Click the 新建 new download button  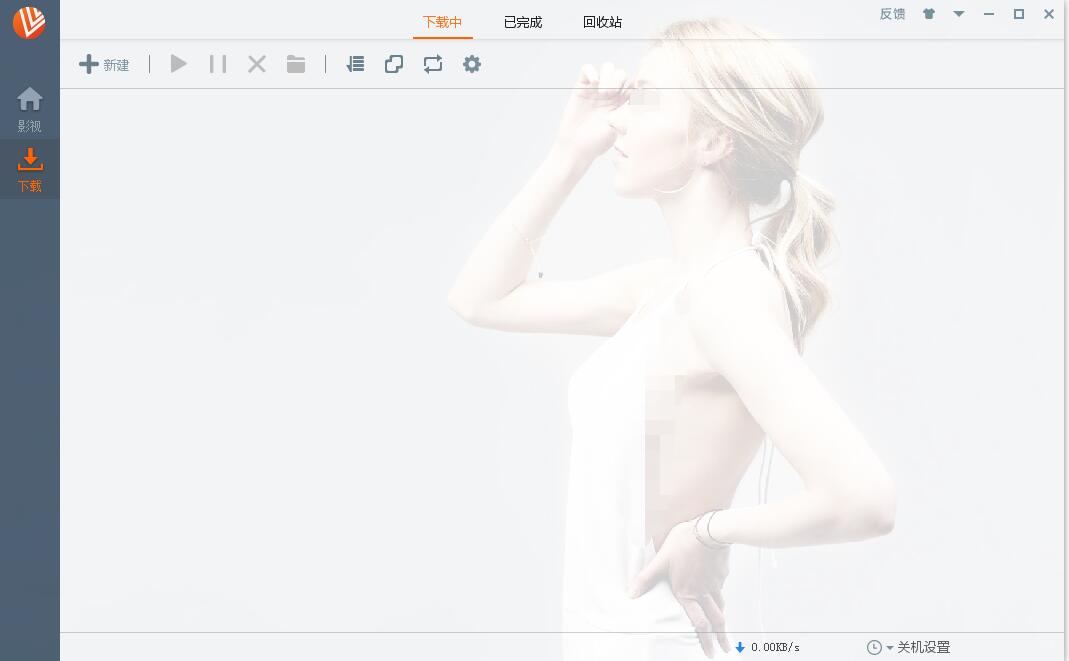[x=104, y=65]
